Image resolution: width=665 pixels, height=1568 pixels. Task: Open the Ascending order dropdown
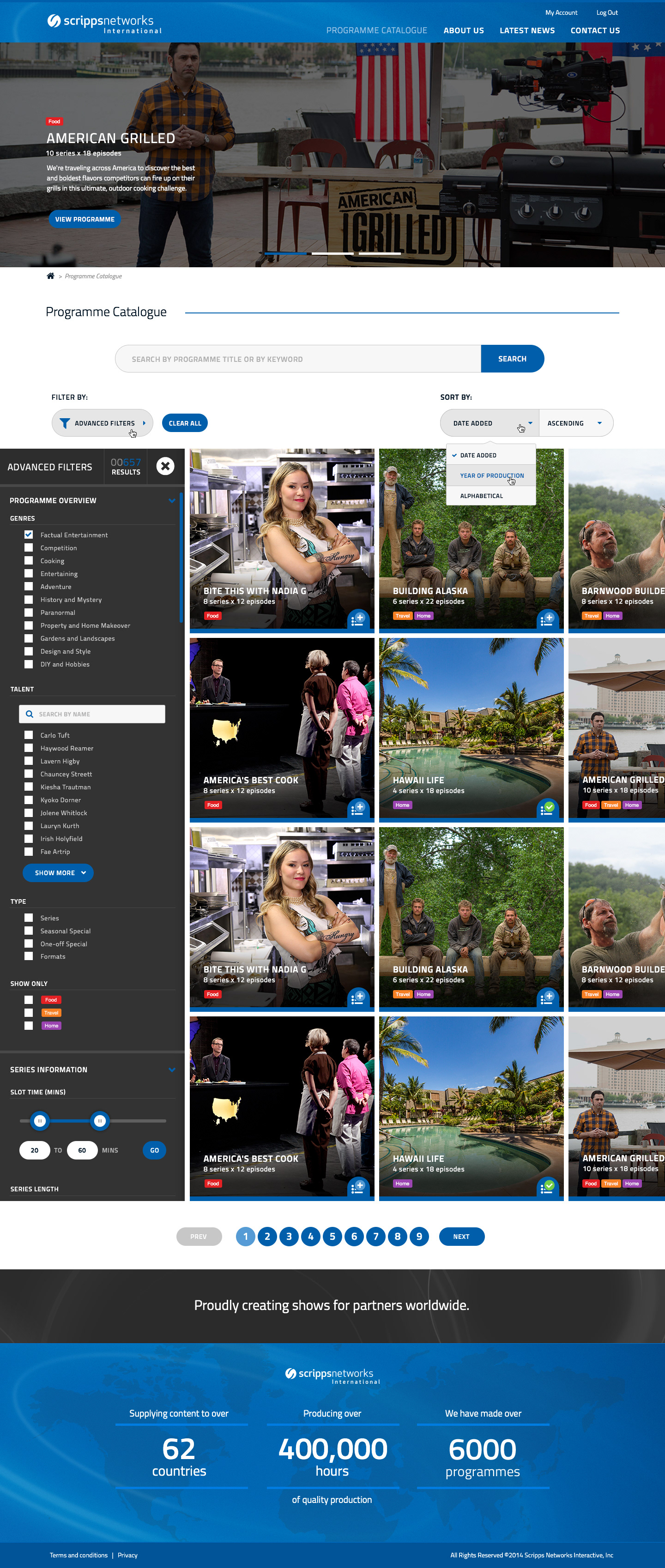[576, 423]
